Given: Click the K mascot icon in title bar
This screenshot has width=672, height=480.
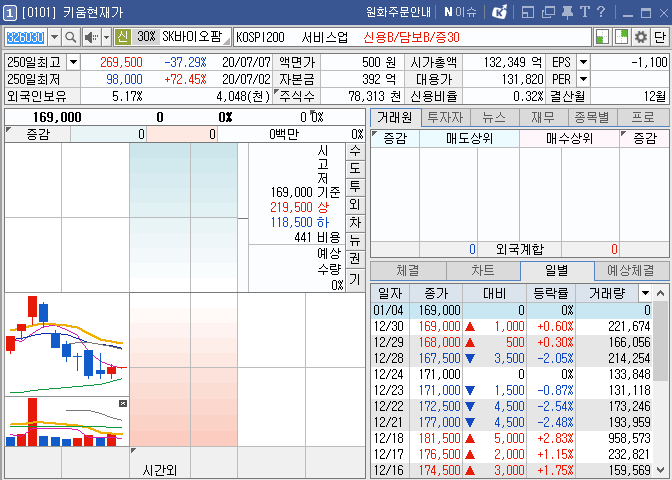Looking at the screenshot, I should [499, 12].
